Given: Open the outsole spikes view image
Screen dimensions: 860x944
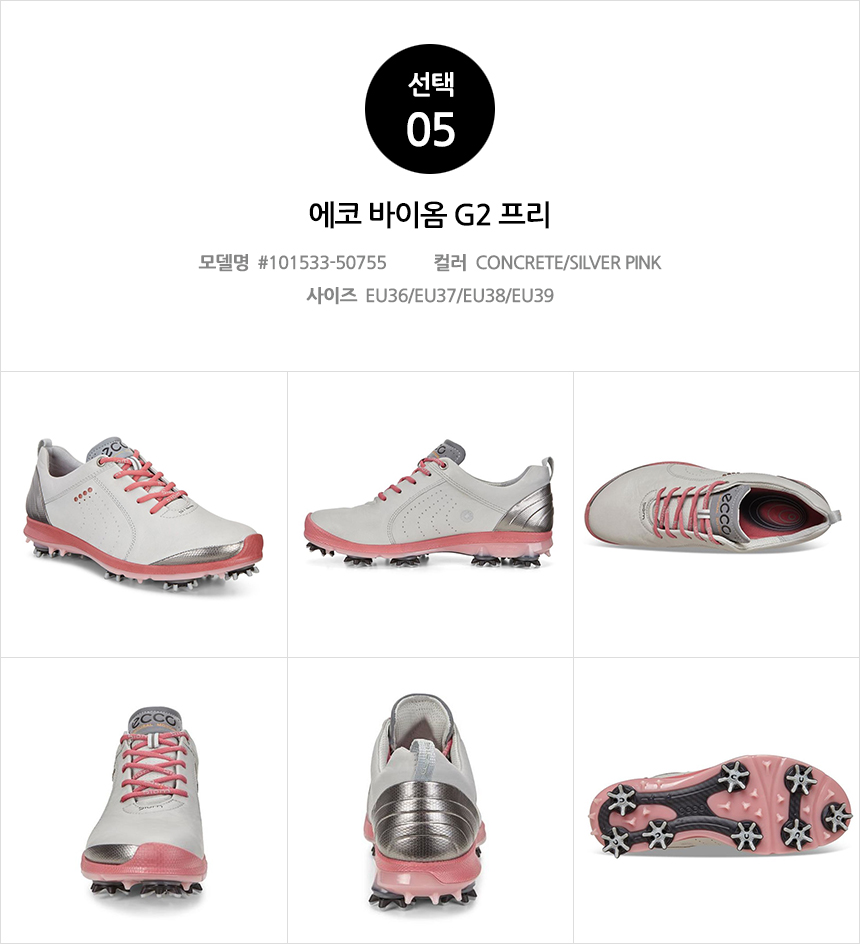Looking at the screenshot, I should tap(717, 800).
